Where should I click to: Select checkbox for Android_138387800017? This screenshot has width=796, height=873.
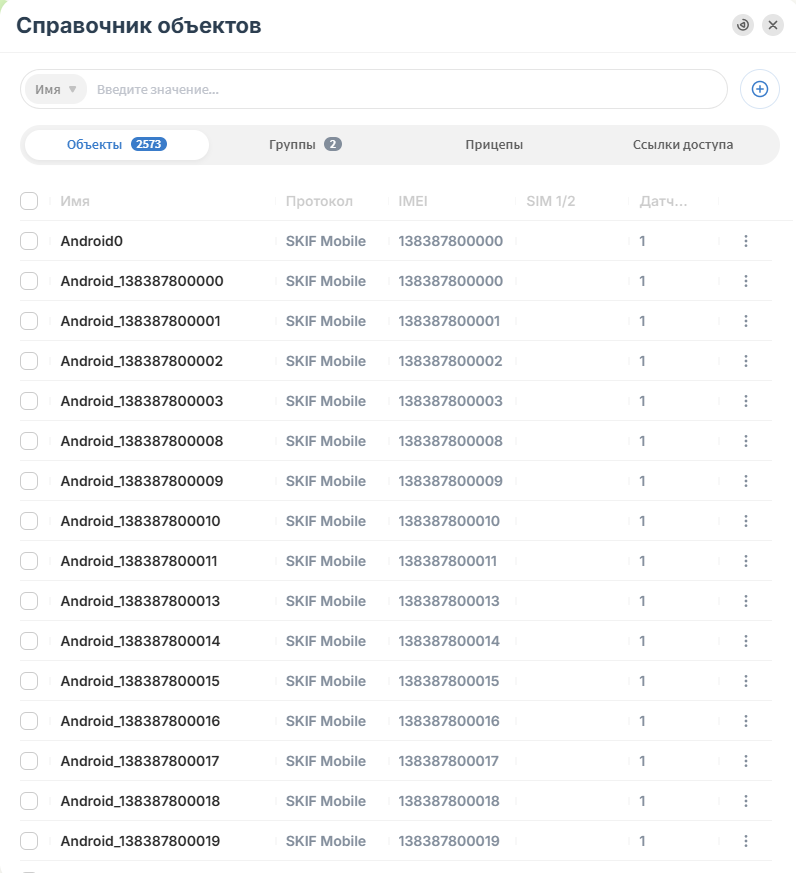click(29, 761)
